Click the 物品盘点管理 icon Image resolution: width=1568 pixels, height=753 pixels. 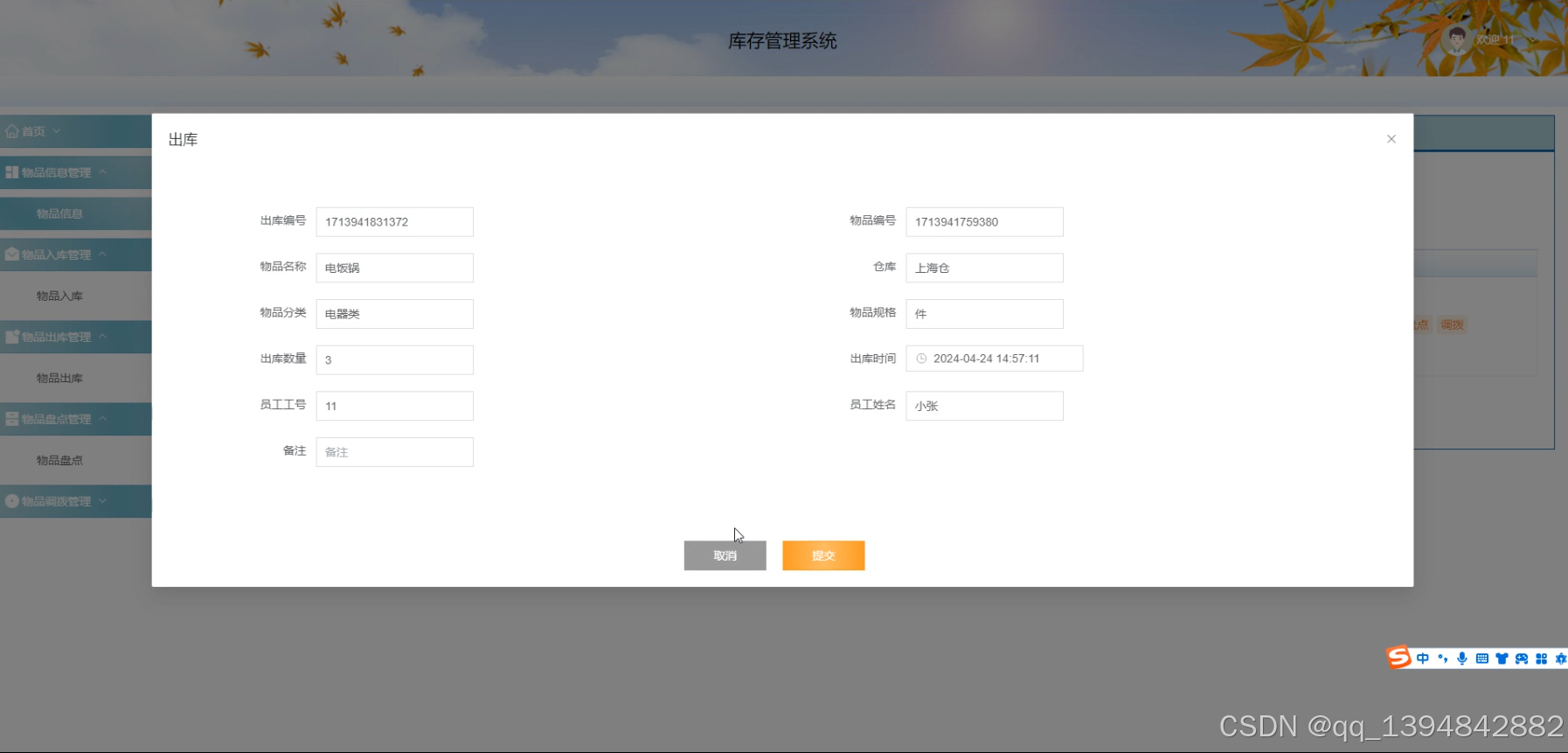coord(11,419)
